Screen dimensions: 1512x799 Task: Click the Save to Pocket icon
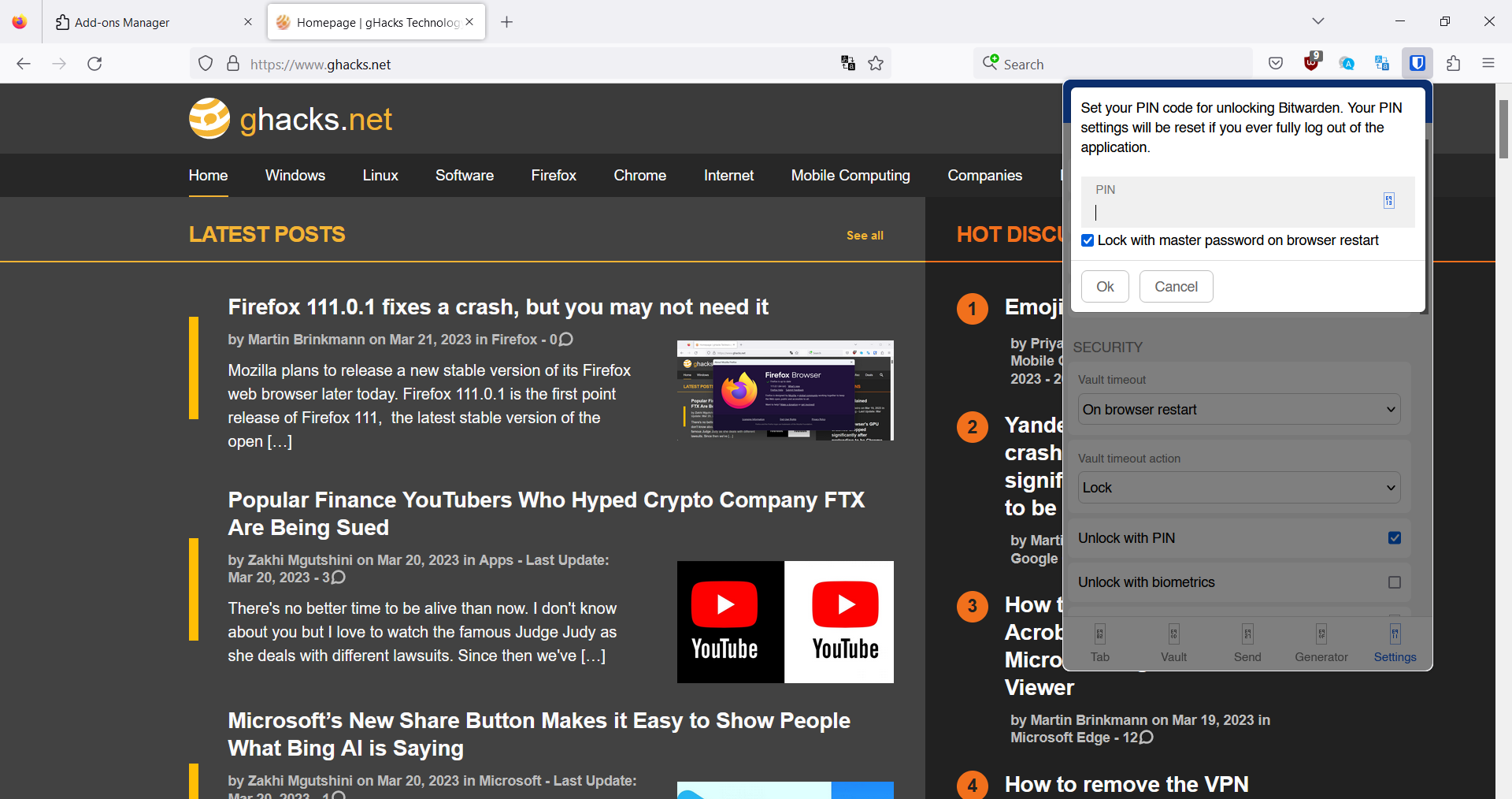[x=1276, y=63]
